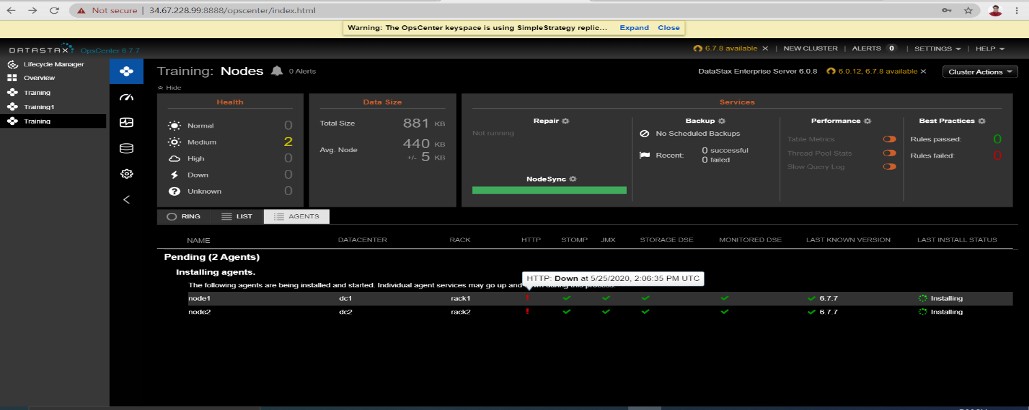The width and height of the screenshot is (1029, 410).
Task: Click the NAME column header
Action: (x=198, y=240)
